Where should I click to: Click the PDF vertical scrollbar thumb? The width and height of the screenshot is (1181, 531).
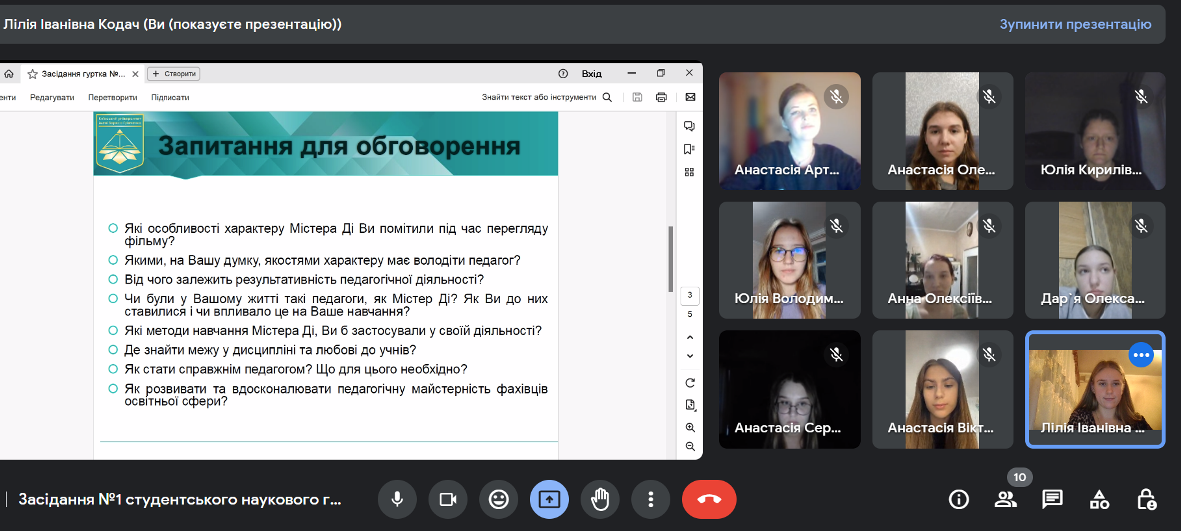click(670, 259)
